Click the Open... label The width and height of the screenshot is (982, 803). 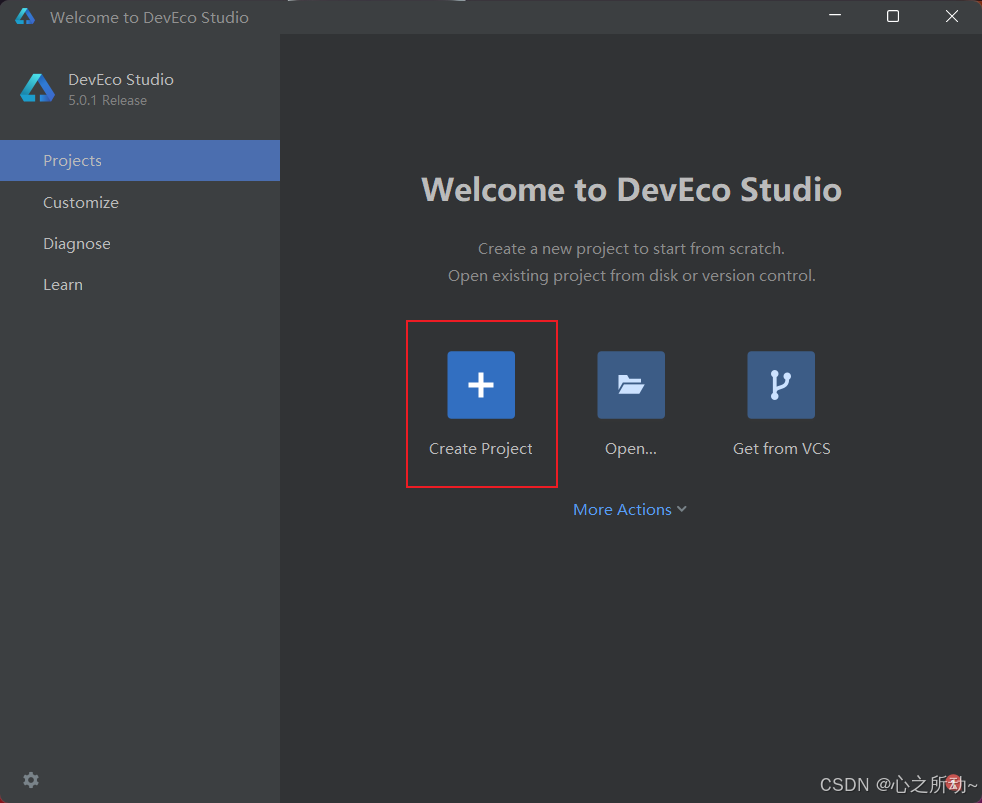[x=630, y=448]
